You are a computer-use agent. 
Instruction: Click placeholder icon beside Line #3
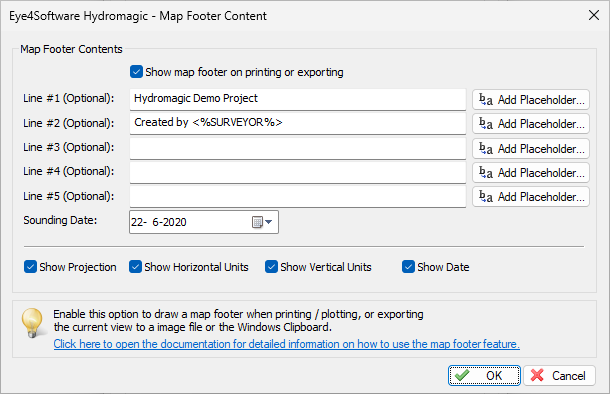[486, 149]
